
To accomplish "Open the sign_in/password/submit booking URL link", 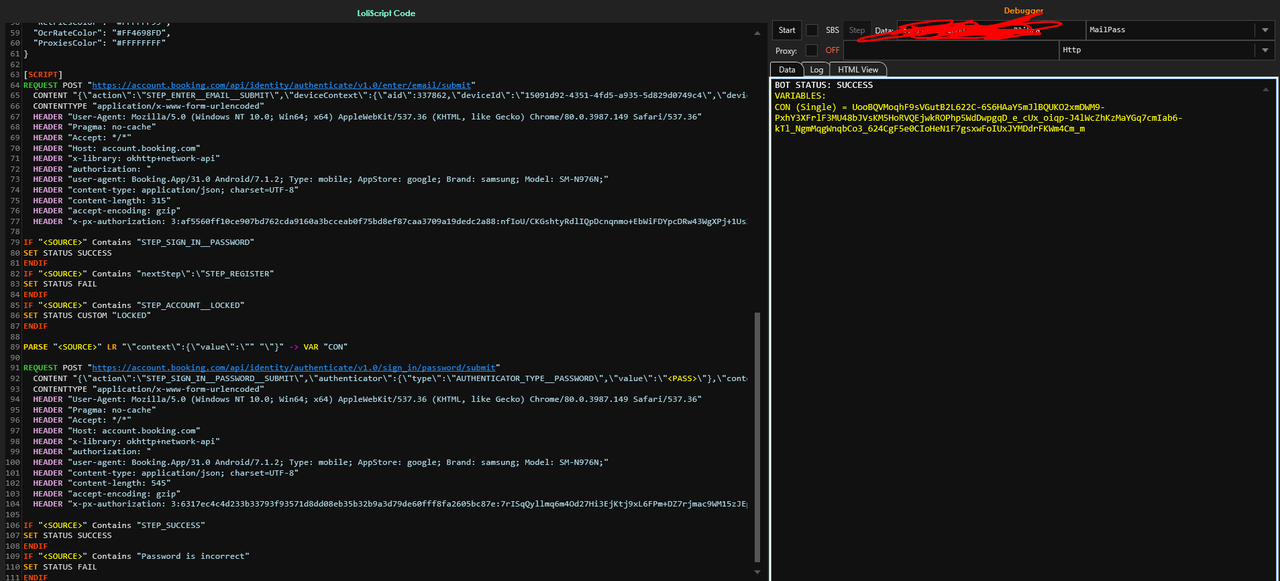I will 294,367.
